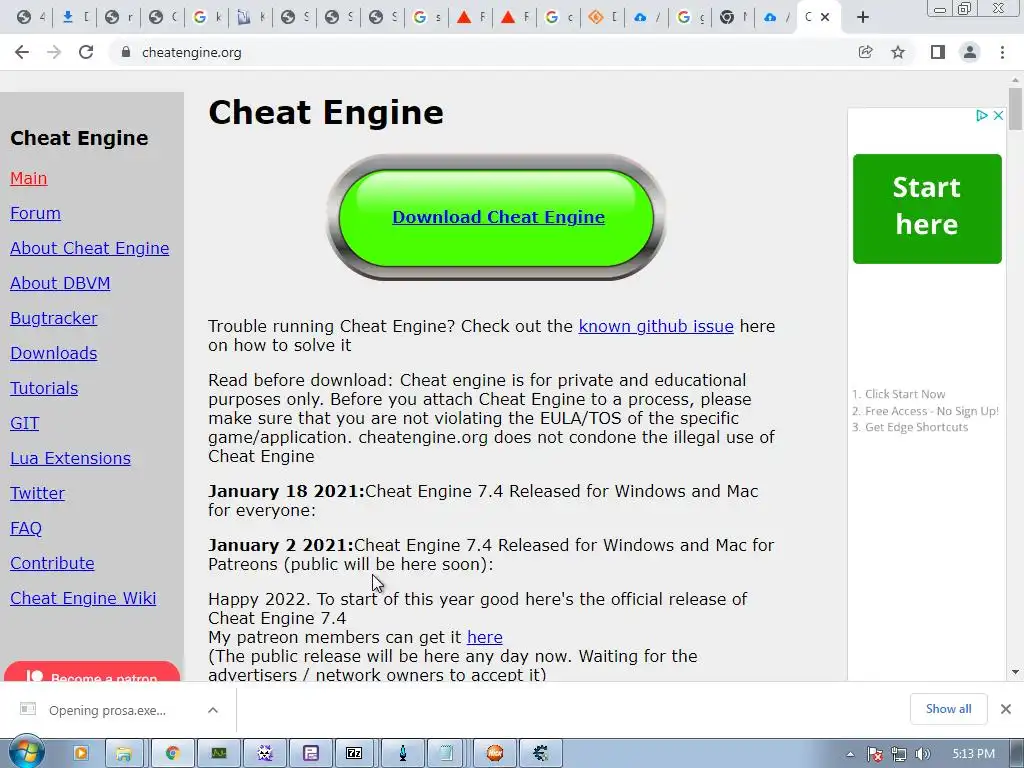Switch to Chrome in the taskbar
Screen dimensions: 1024x768
click(x=172, y=754)
